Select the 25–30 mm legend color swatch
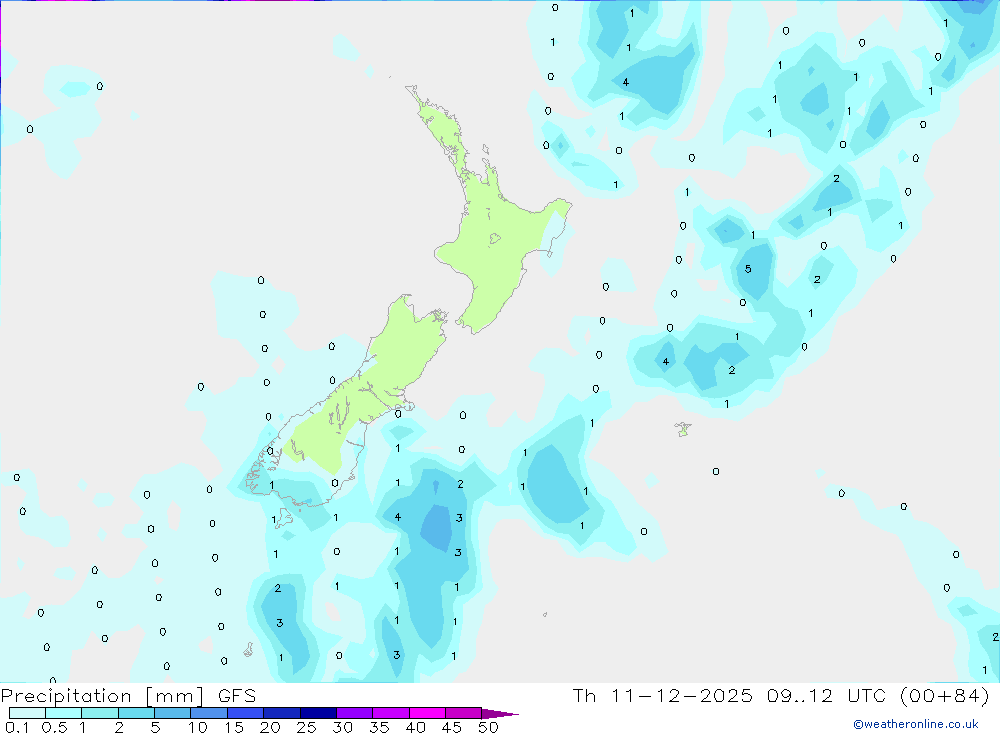The height and width of the screenshot is (733, 1000). tap(318, 713)
